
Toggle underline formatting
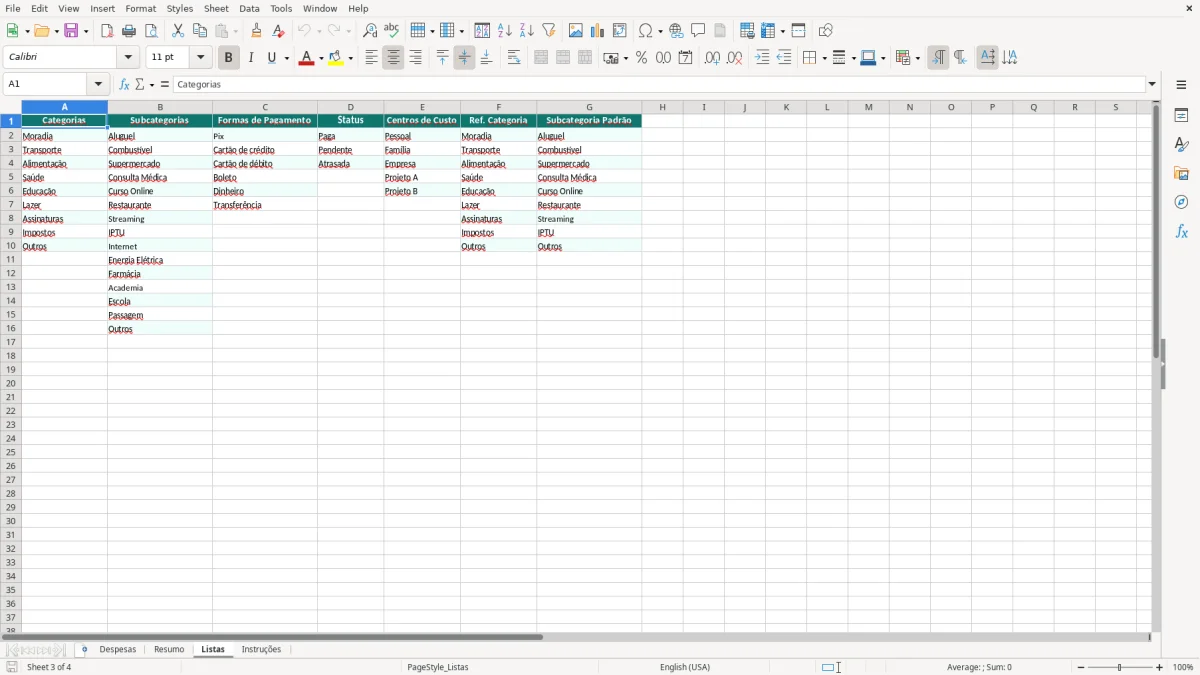coord(271,58)
